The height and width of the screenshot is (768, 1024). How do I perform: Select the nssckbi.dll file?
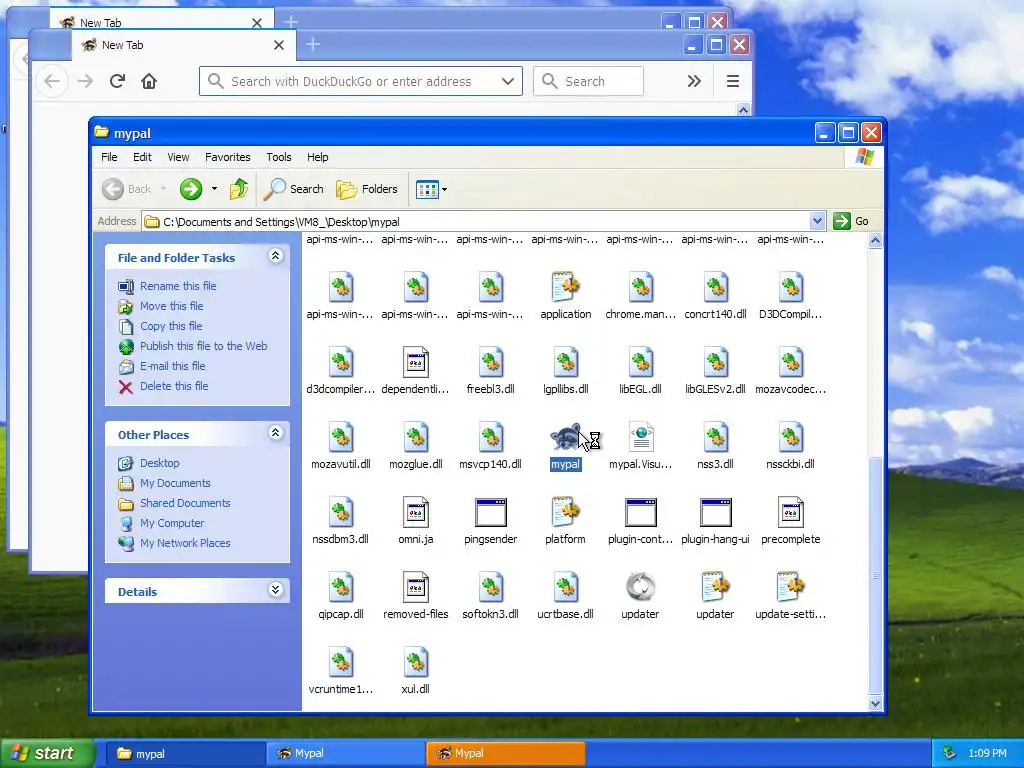coord(790,446)
